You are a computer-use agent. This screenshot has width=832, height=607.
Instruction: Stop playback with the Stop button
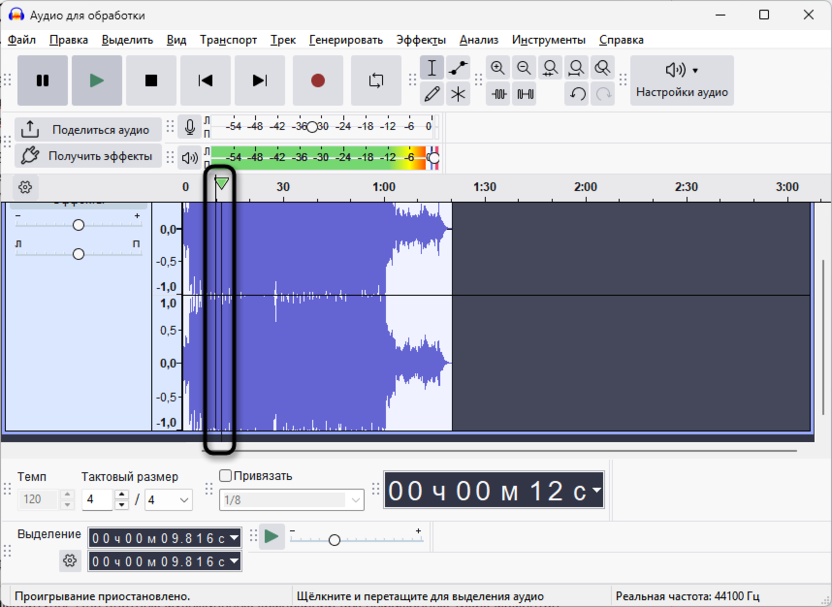pyautogui.click(x=151, y=81)
